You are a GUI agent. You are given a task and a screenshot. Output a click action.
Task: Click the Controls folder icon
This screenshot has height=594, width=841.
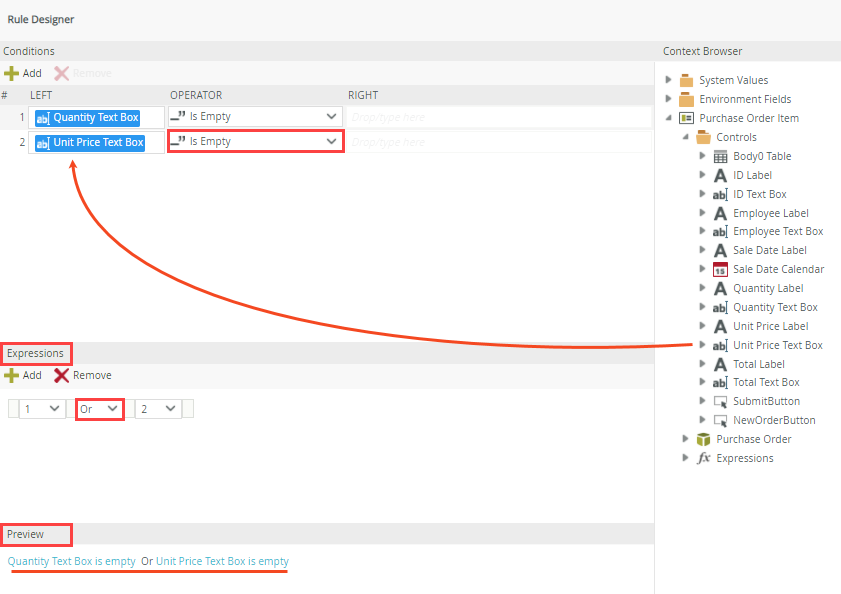tap(703, 137)
